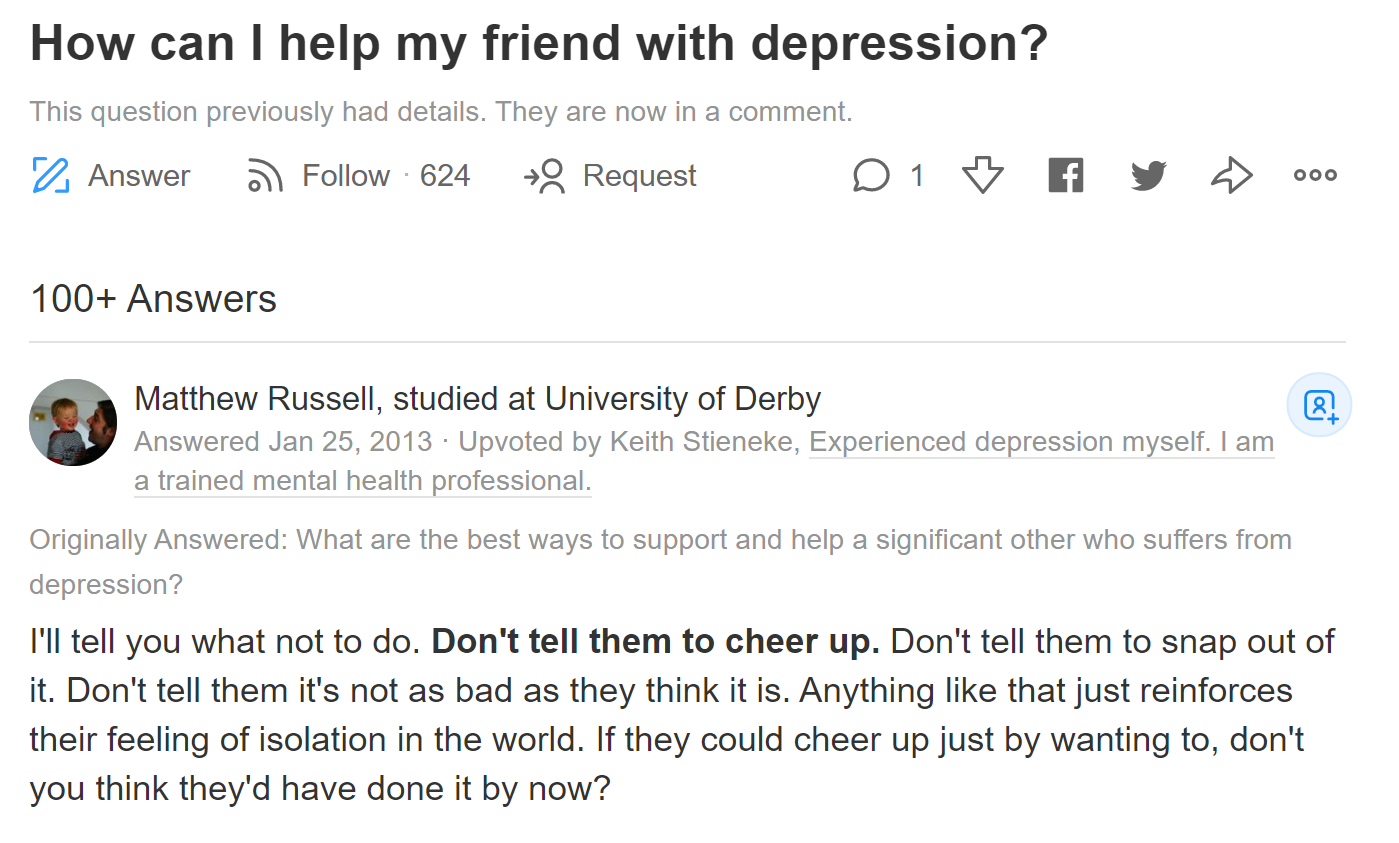Follow Matthew Russell using the add-person icon
Screen dimensions: 1399x843
point(1319,405)
